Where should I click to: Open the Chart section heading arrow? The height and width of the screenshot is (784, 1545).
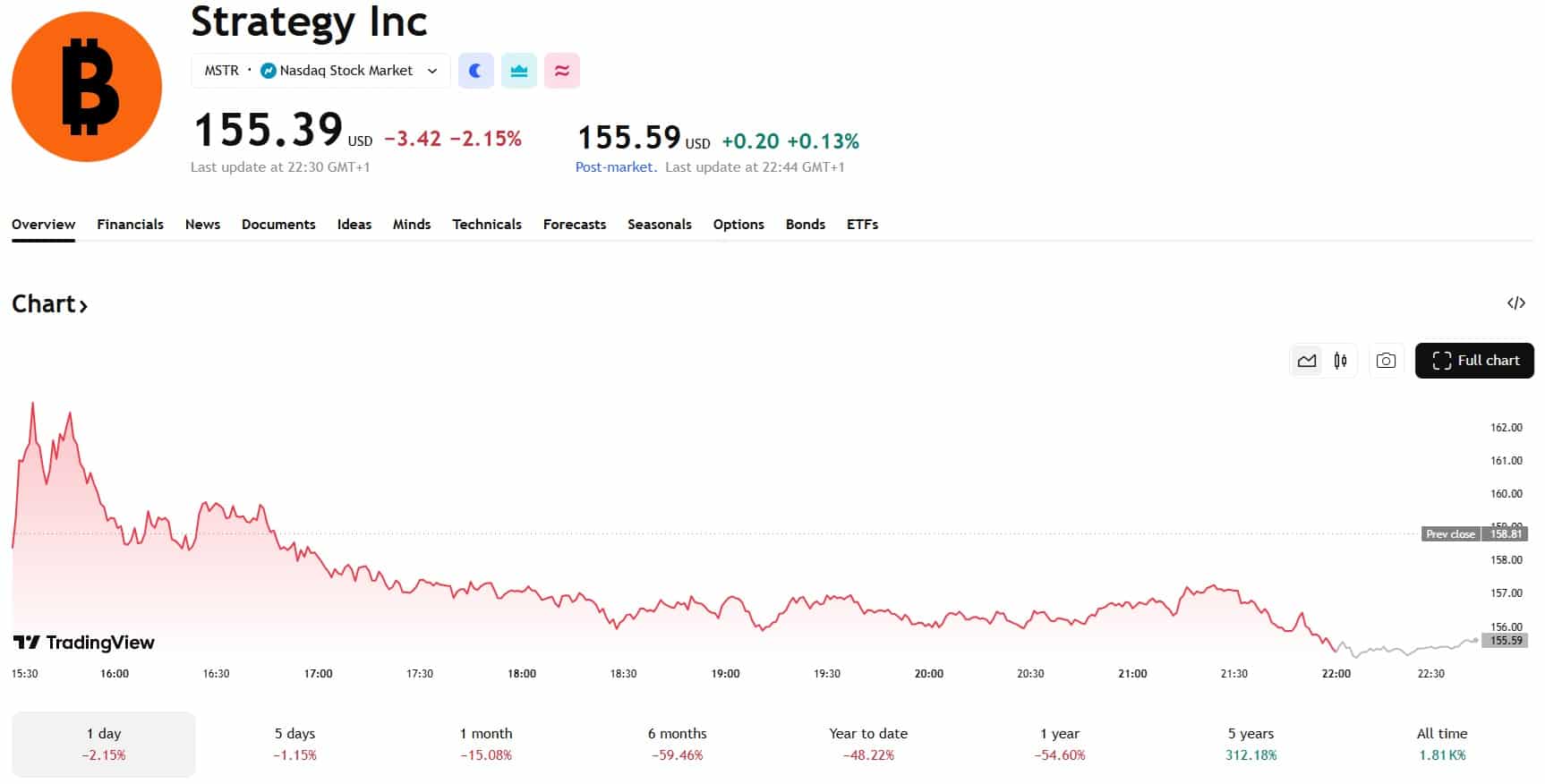83,306
